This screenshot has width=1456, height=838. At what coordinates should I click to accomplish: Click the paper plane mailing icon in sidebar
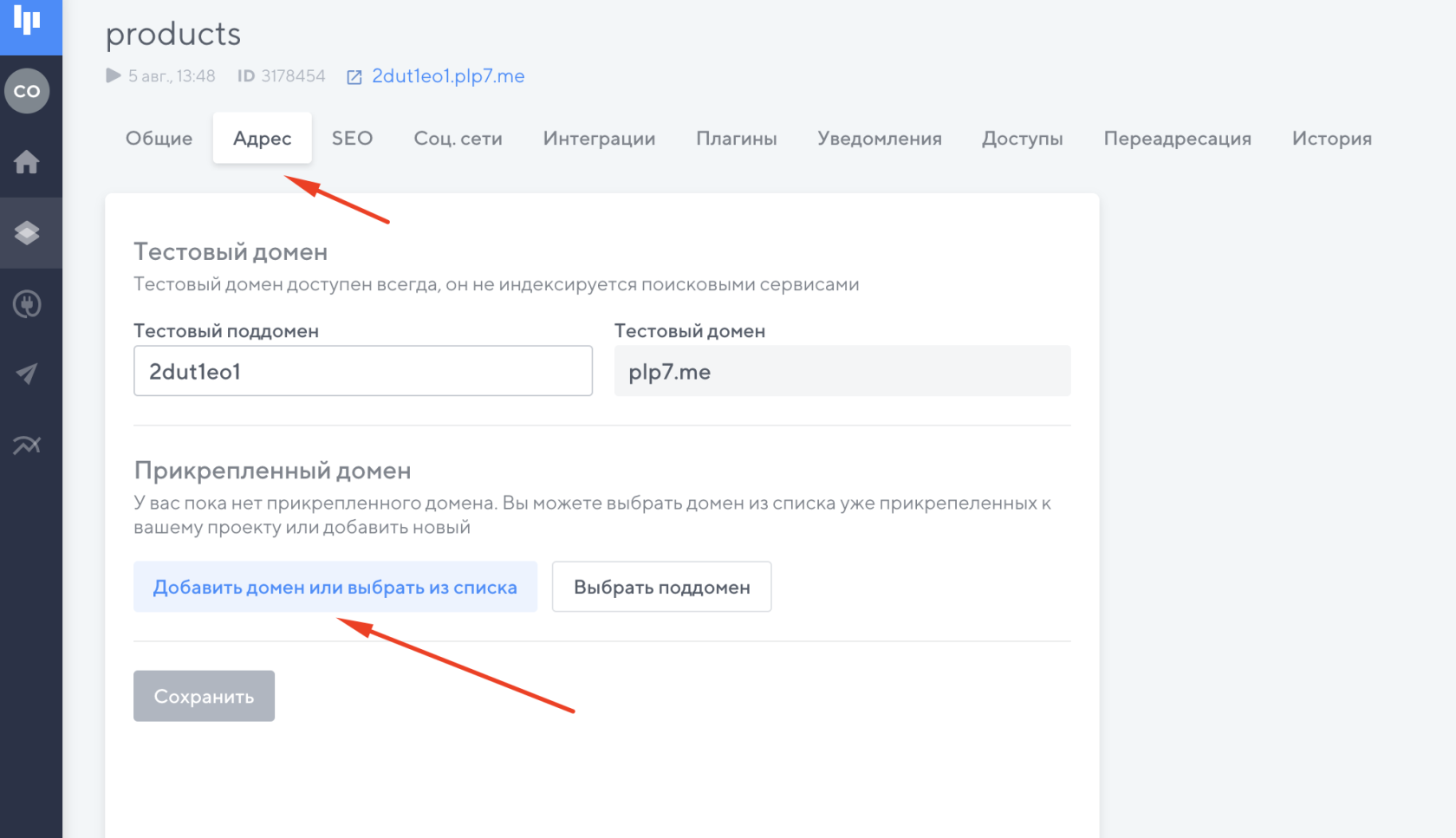[29, 374]
